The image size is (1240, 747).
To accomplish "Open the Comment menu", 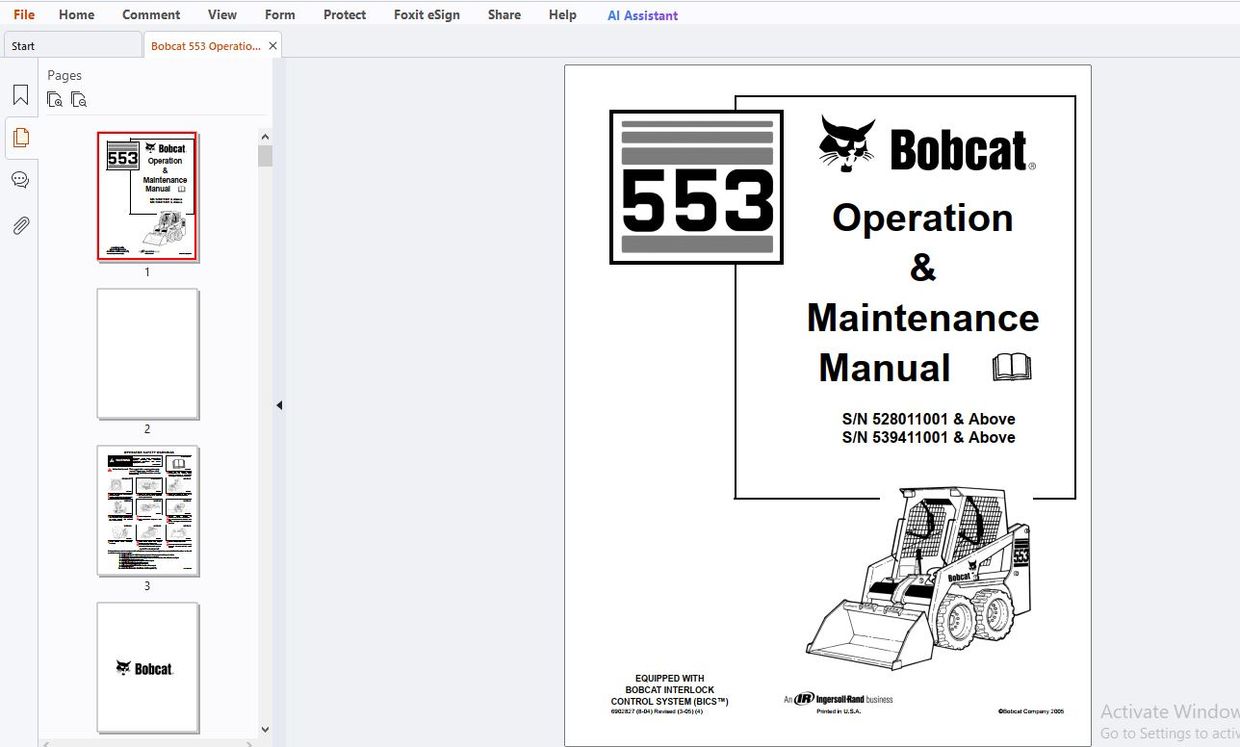I will 151,14.
